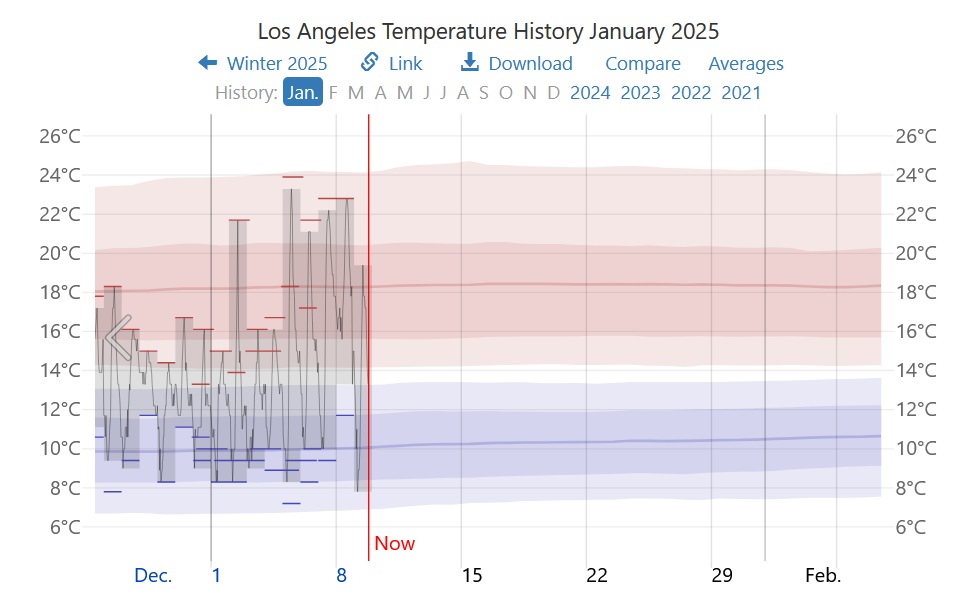View the 2021 temperature history

tap(741, 93)
